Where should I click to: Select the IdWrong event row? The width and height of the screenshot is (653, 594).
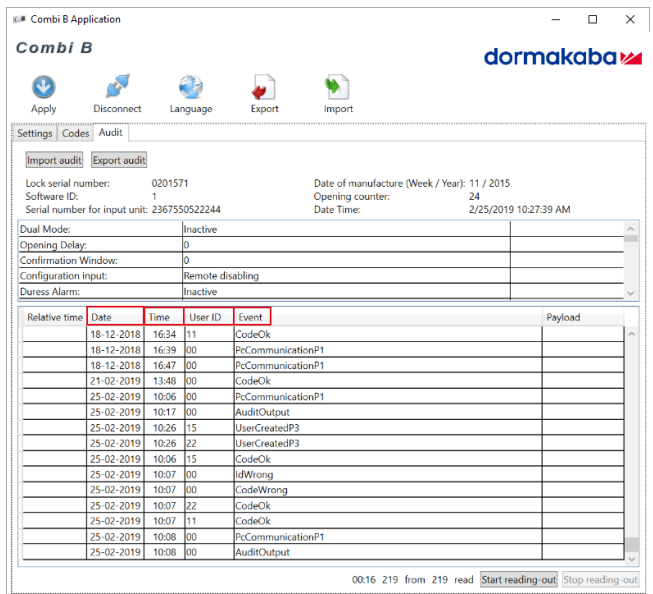click(x=251, y=474)
